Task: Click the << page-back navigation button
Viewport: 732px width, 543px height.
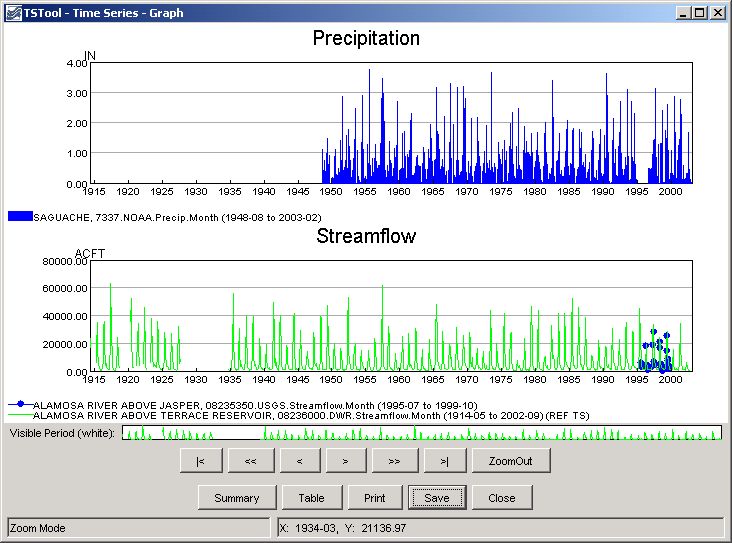Action: point(251,461)
